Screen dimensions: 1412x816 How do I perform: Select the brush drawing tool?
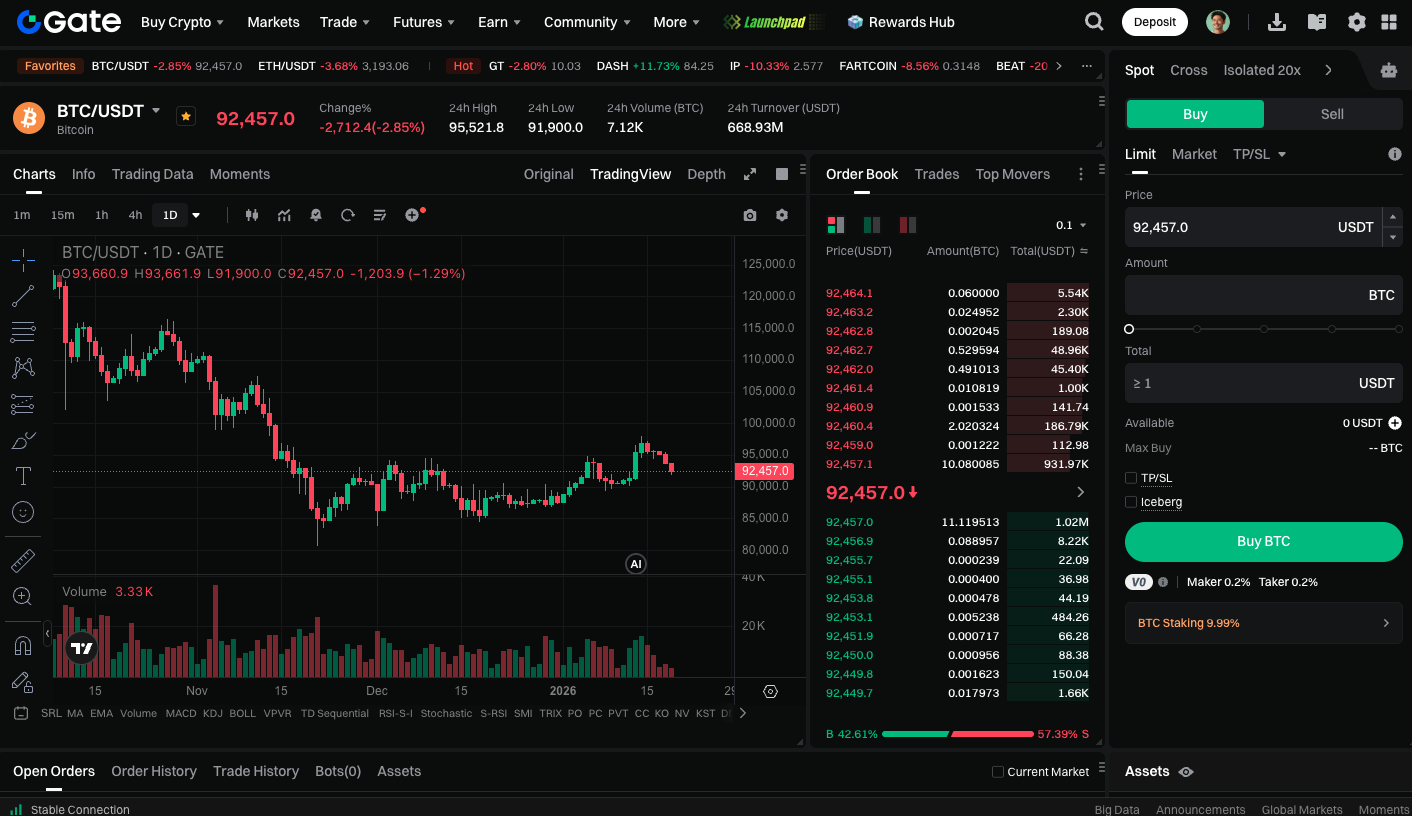click(23, 440)
